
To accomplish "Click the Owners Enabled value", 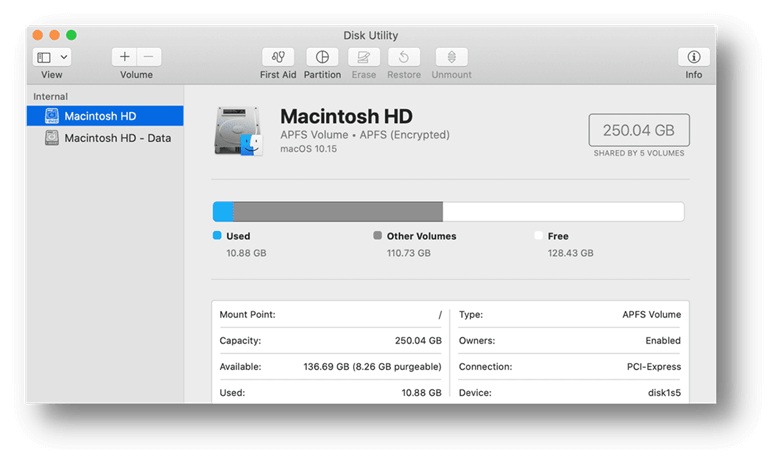I will (x=663, y=340).
